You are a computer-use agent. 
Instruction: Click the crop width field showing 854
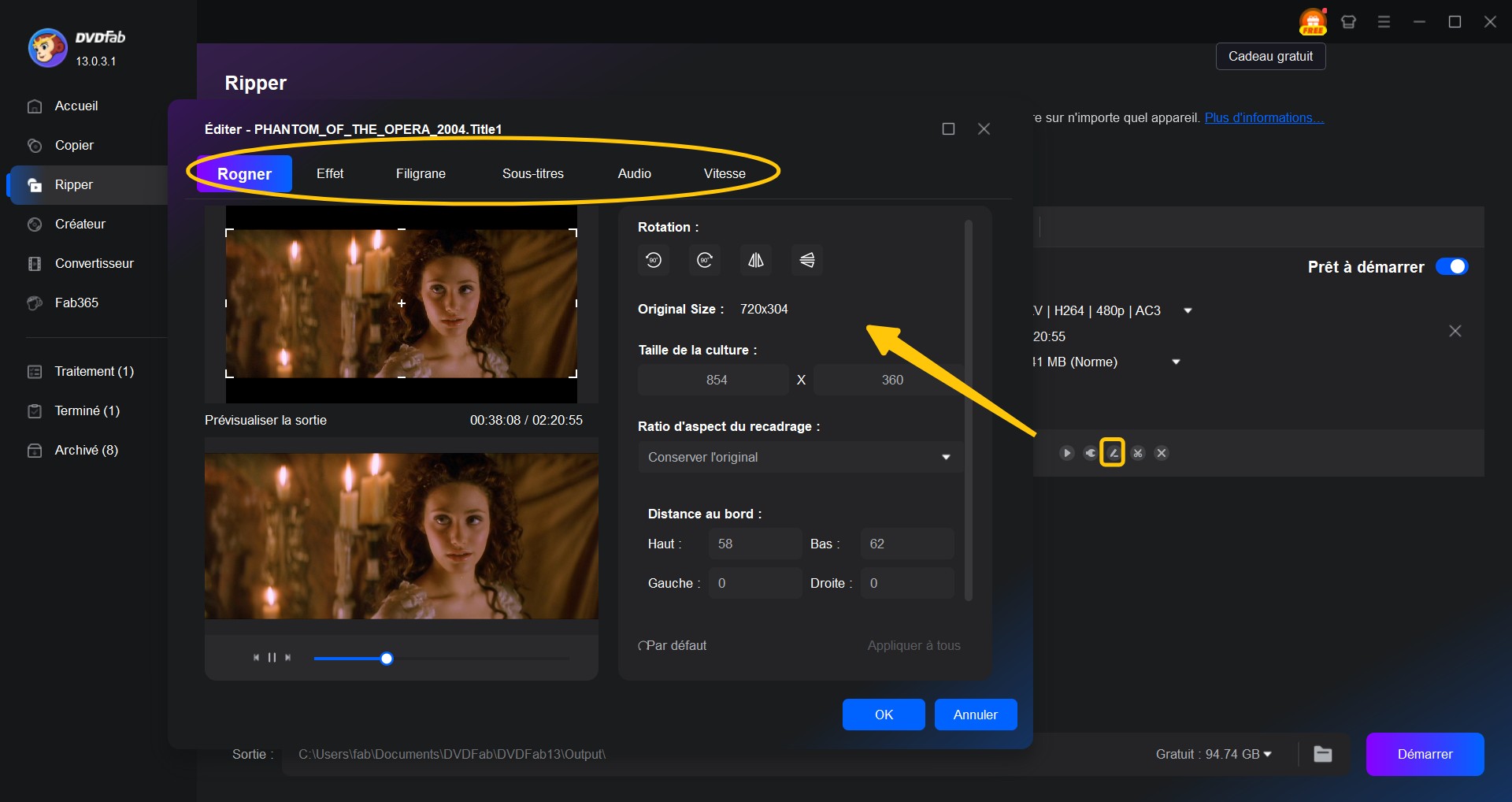coord(713,380)
